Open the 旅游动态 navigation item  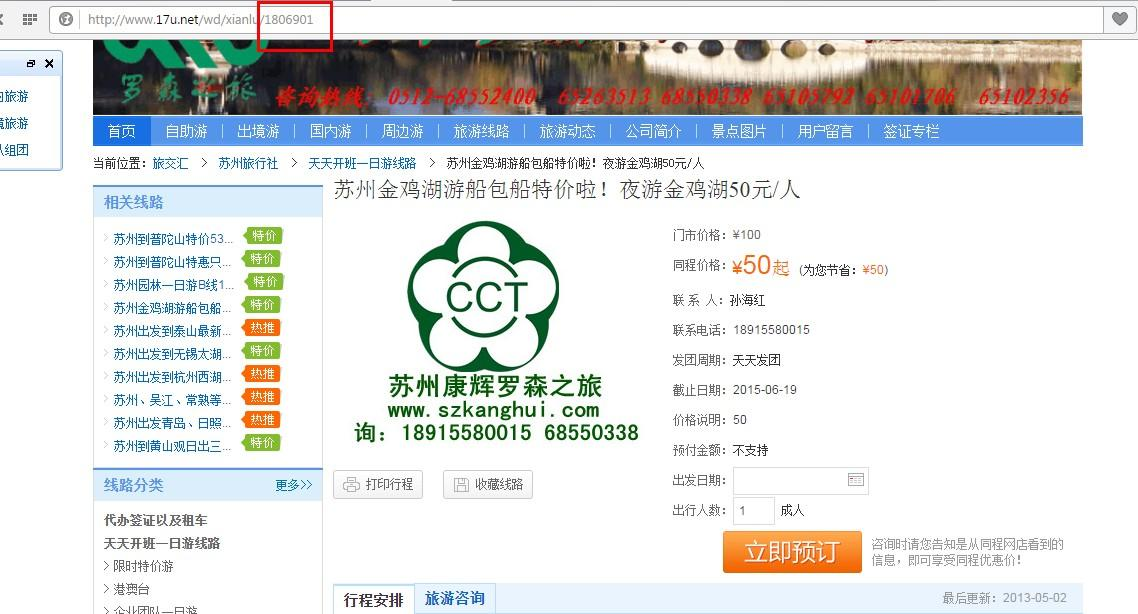568,131
